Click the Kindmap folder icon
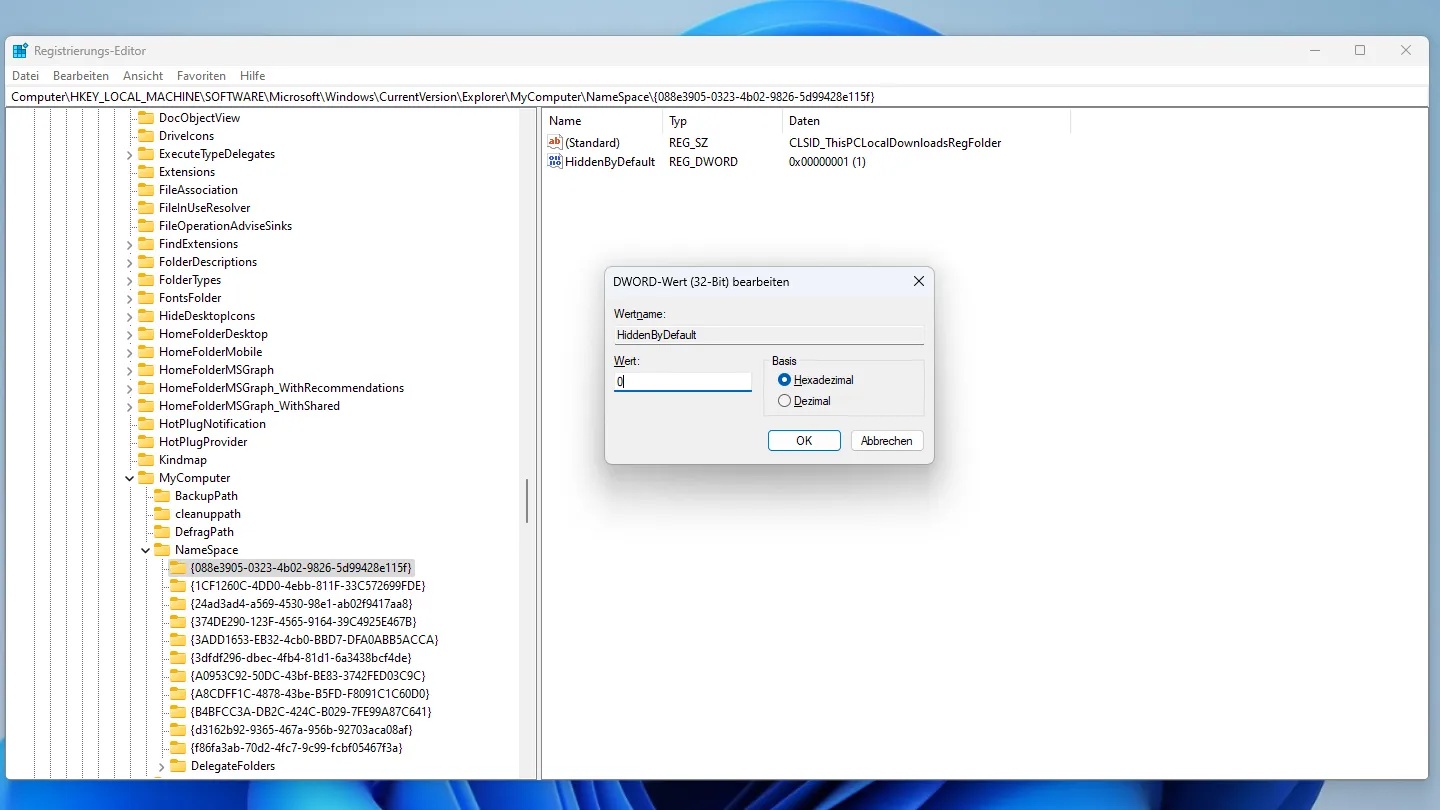Viewport: 1440px width, 810px height. point(146,460)
